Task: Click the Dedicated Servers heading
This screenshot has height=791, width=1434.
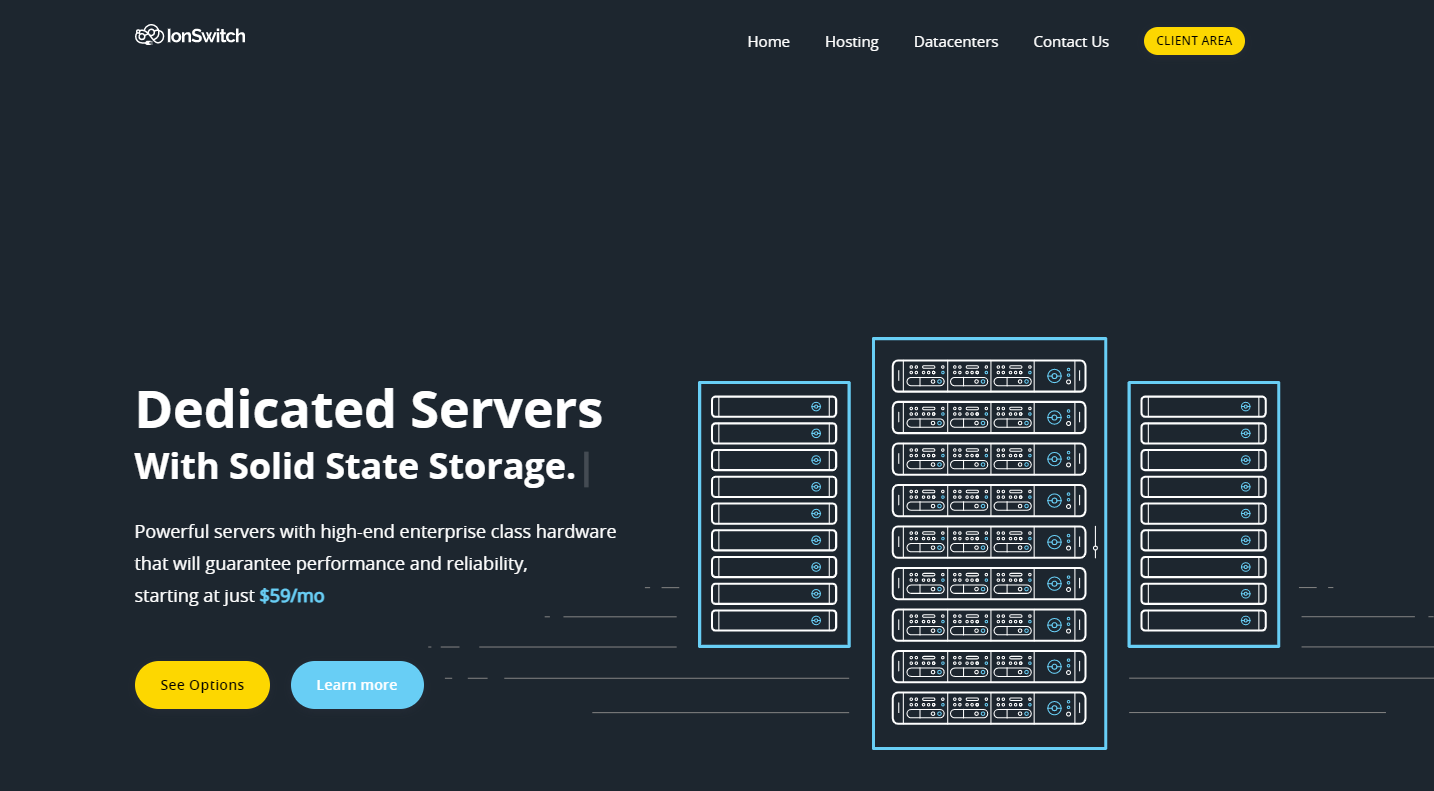Action: click(368, 409)
